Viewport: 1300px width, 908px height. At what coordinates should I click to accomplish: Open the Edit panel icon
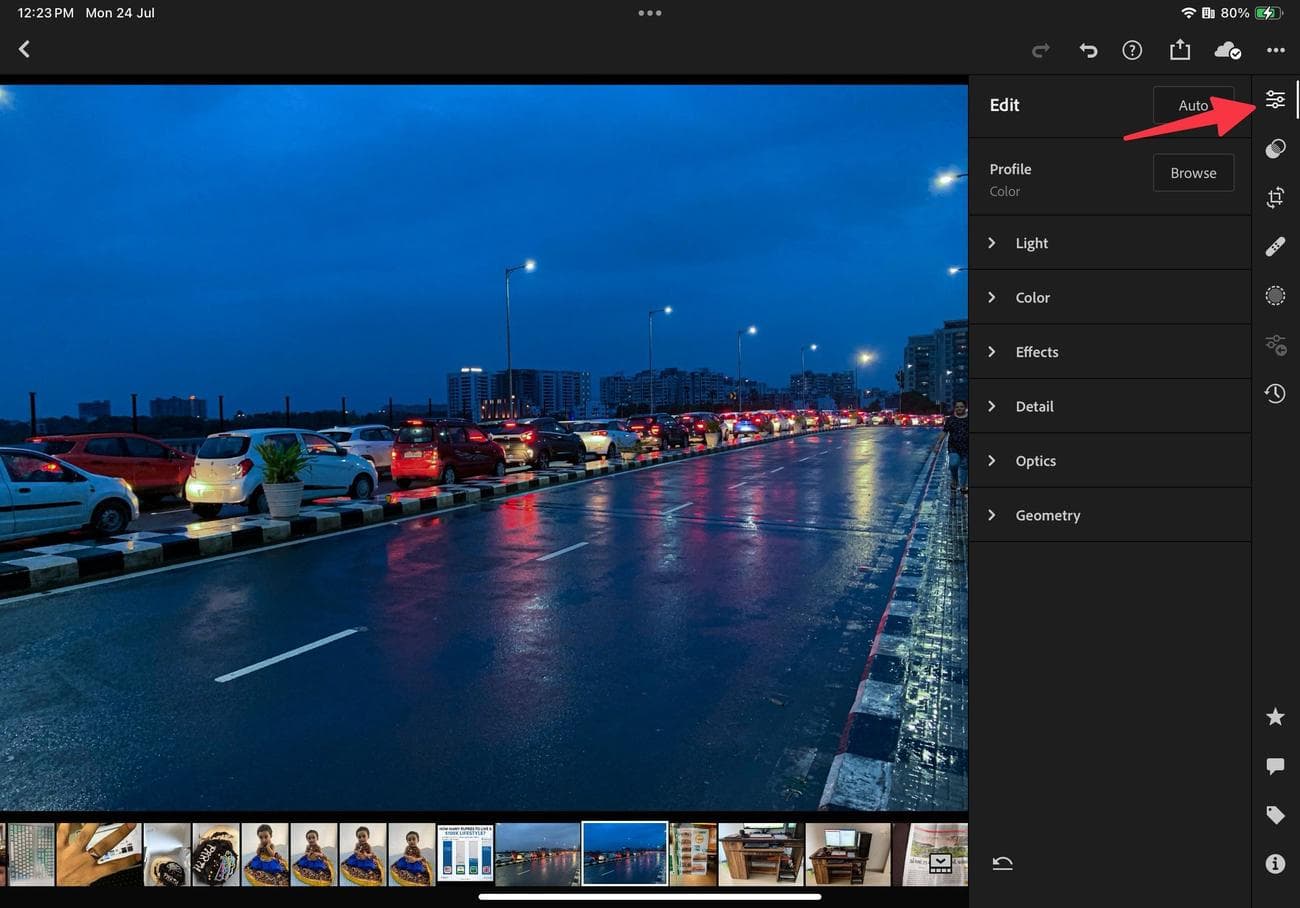pyautogui.click(x=1274, y=99)
